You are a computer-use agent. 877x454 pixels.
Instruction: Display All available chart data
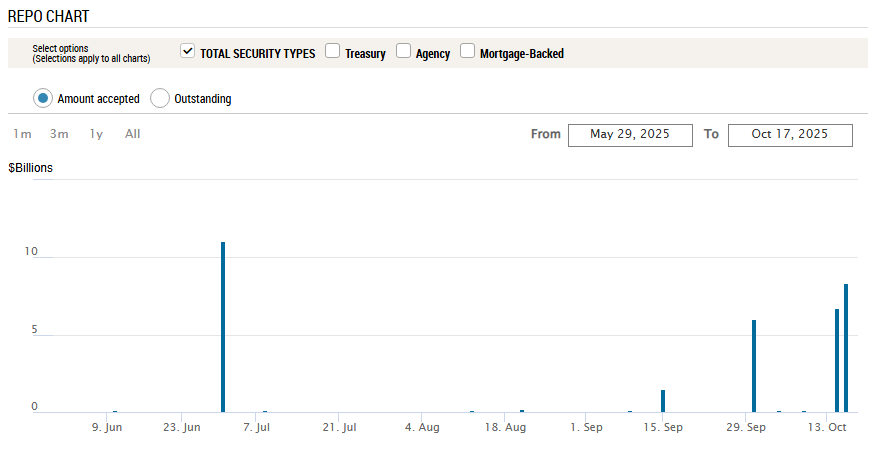point(132,134)
